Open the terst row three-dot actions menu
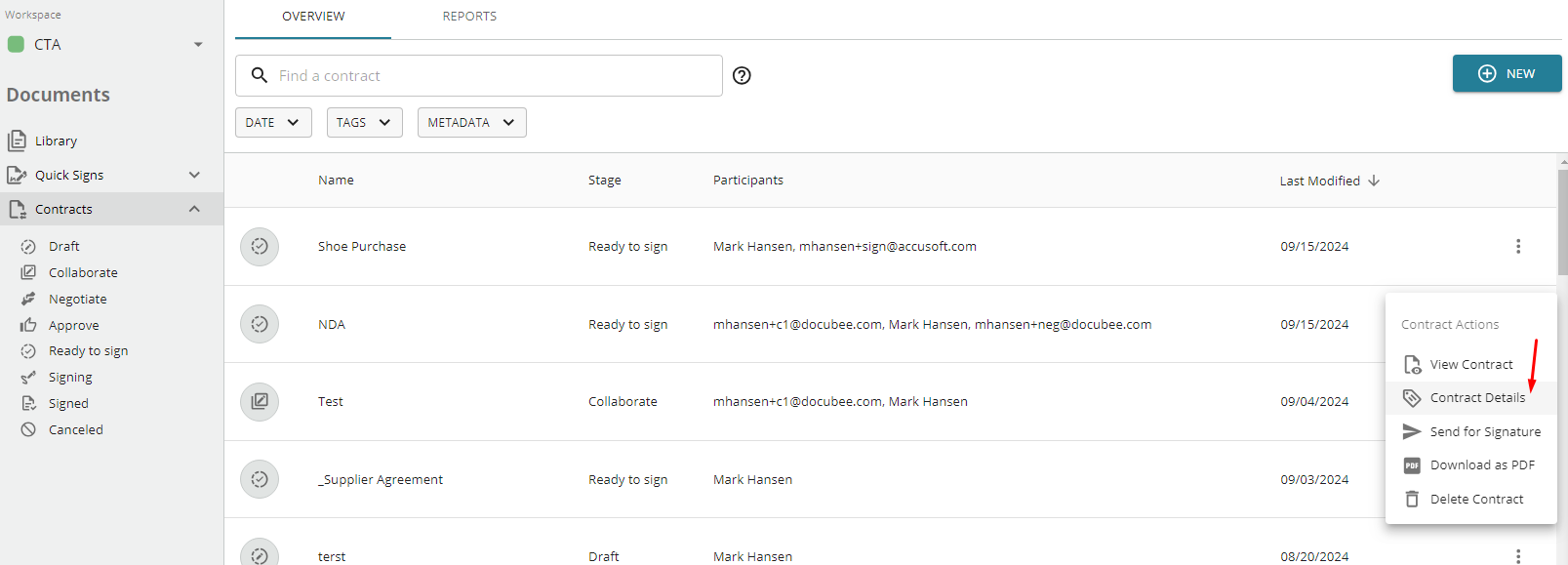Viewport: 1568px width, 565px height. point(1518,555)
